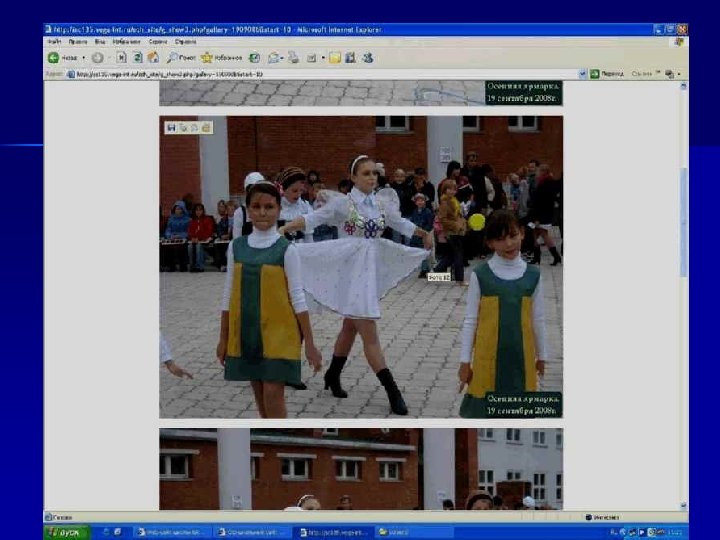
Task: Select the active Internet Explorer taskbar button
Action: (x=334, y=533)
